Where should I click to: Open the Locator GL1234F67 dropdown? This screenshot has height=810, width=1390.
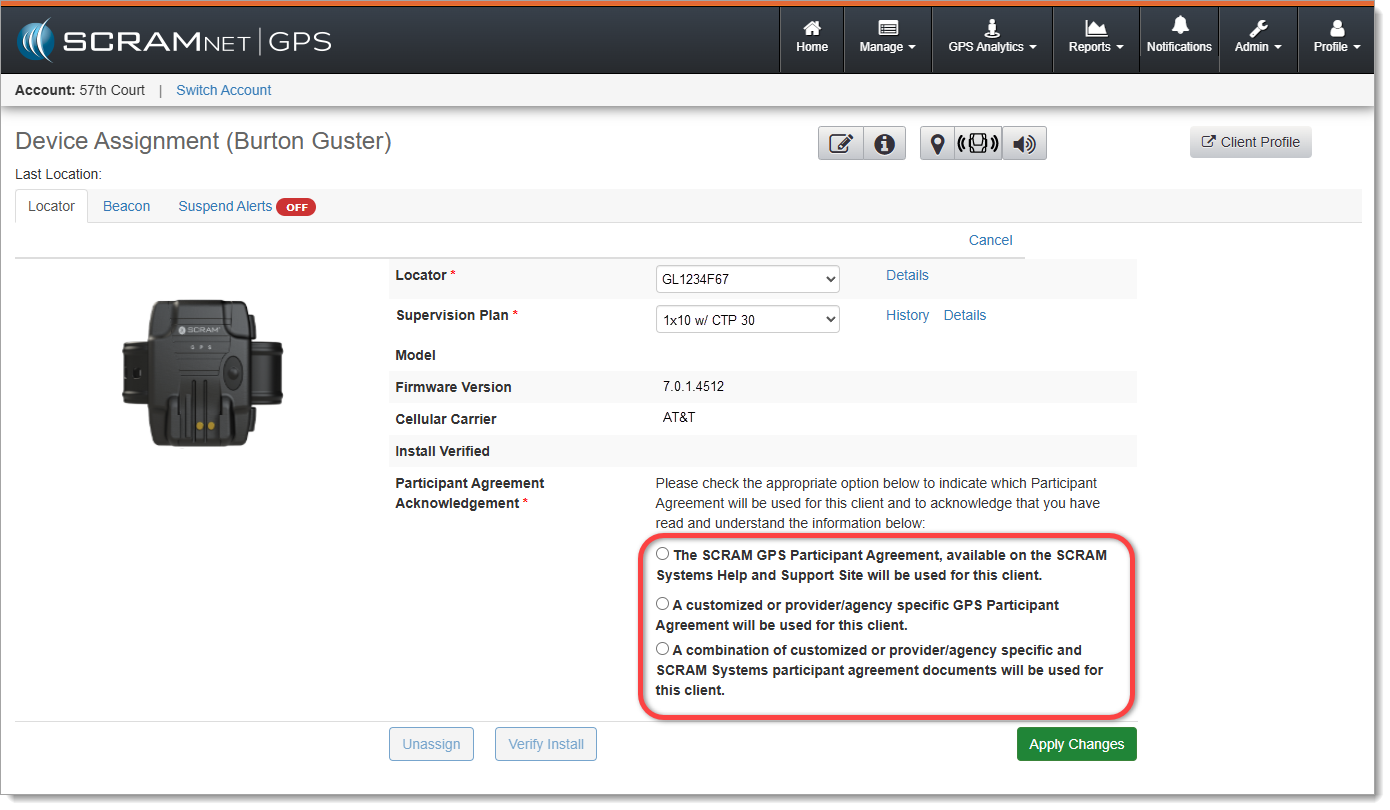[748, 280]
